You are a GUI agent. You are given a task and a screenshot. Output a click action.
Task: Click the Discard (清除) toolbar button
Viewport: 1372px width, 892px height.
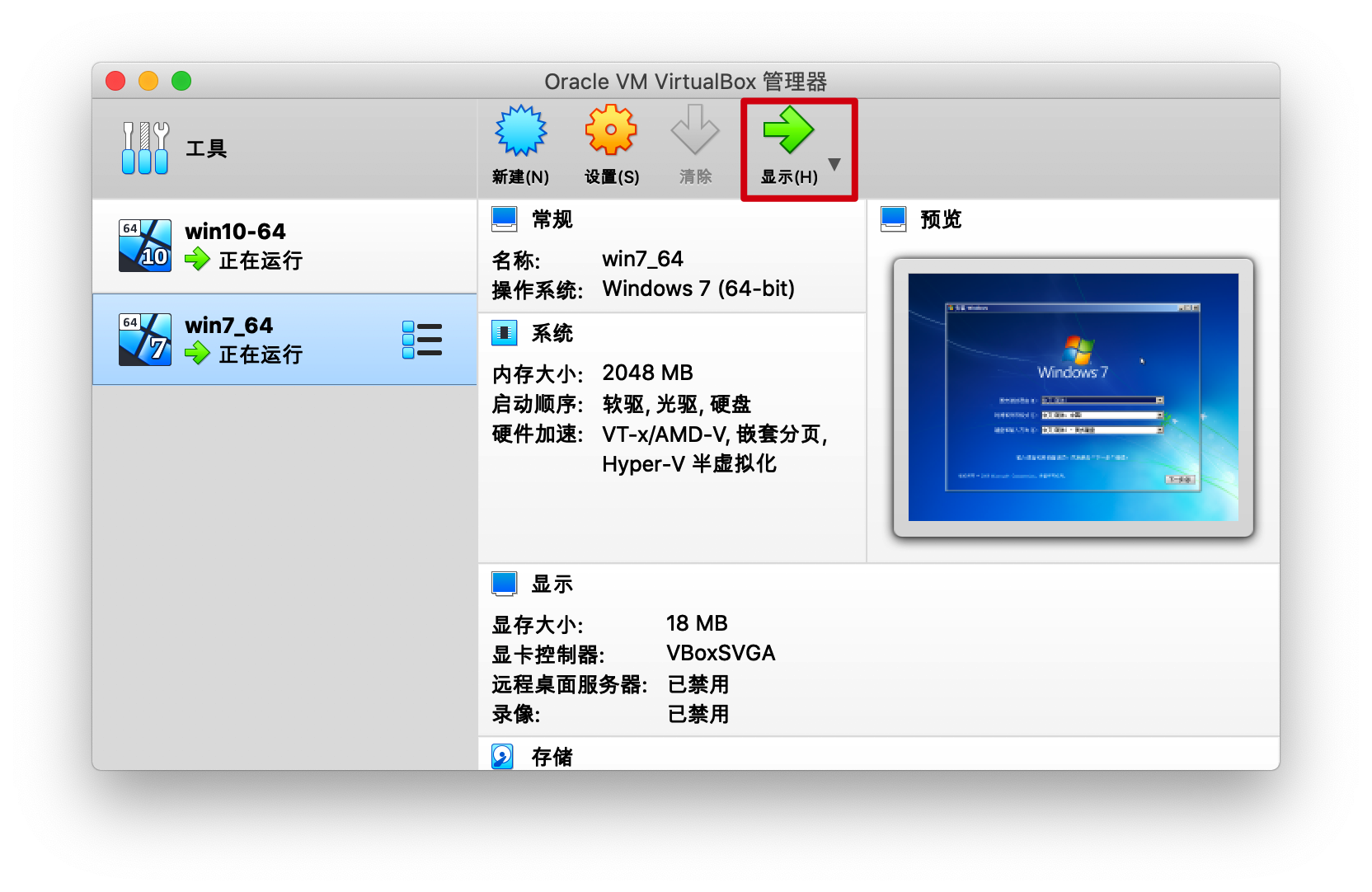[695, 145]
